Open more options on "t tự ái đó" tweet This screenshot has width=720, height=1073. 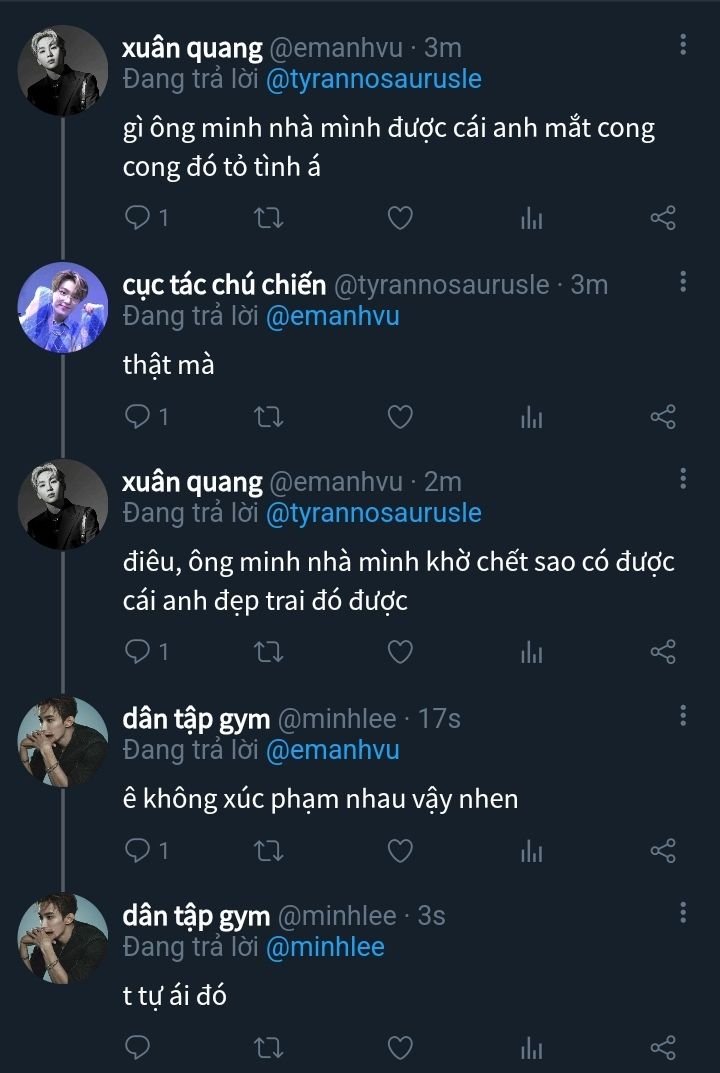683,913
